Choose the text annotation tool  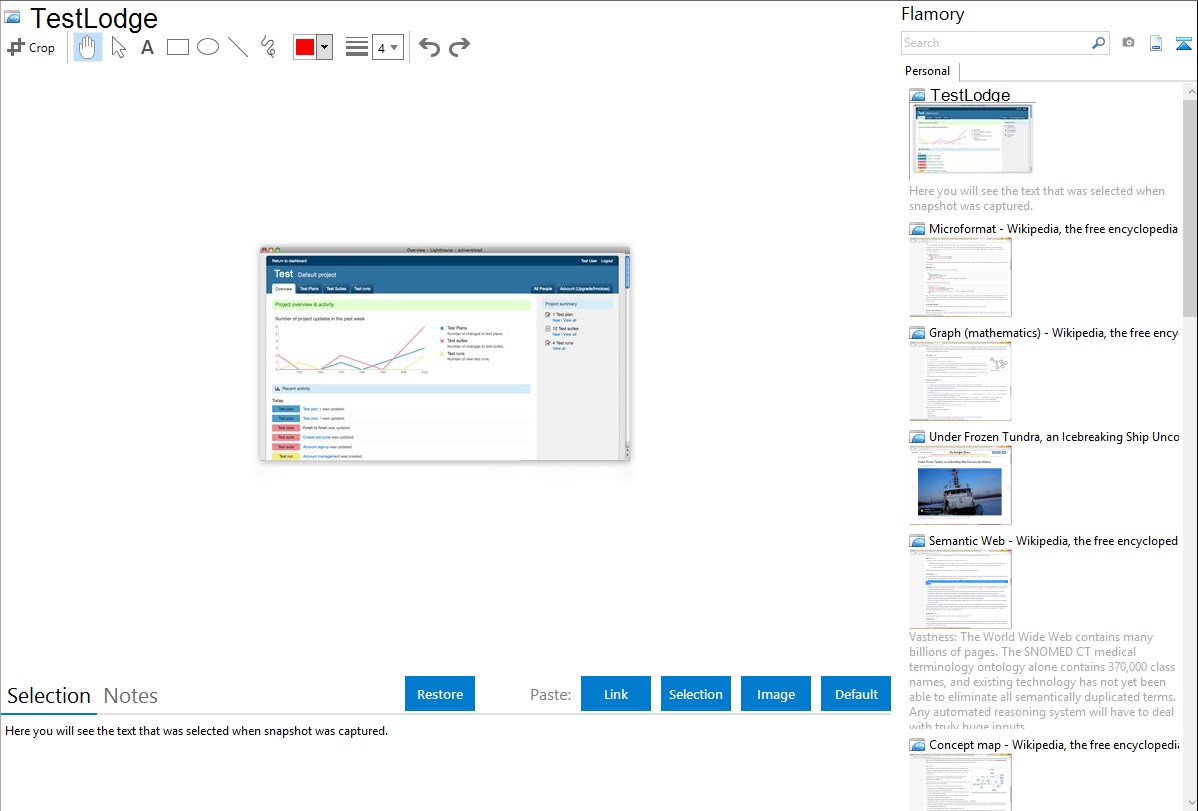pos(147,47)
